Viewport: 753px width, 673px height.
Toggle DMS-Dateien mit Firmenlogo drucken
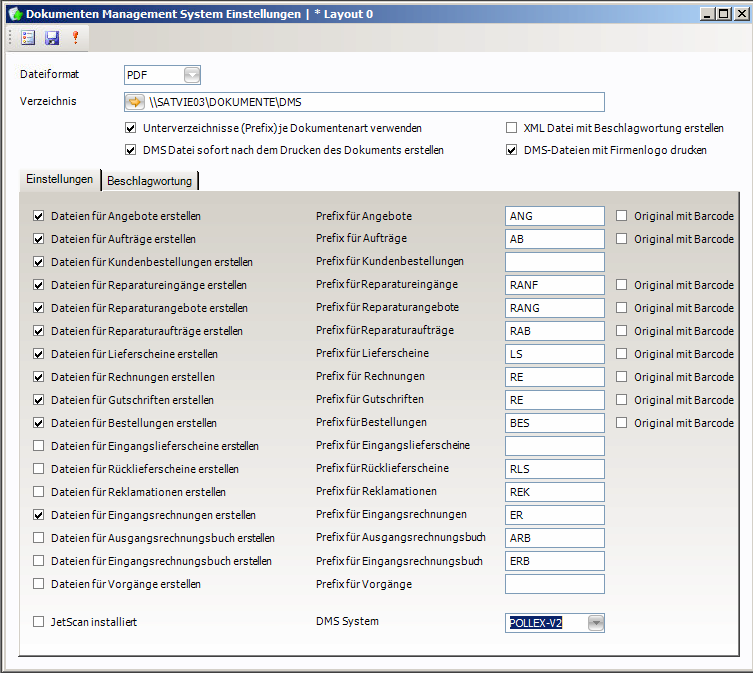point(512,150)
